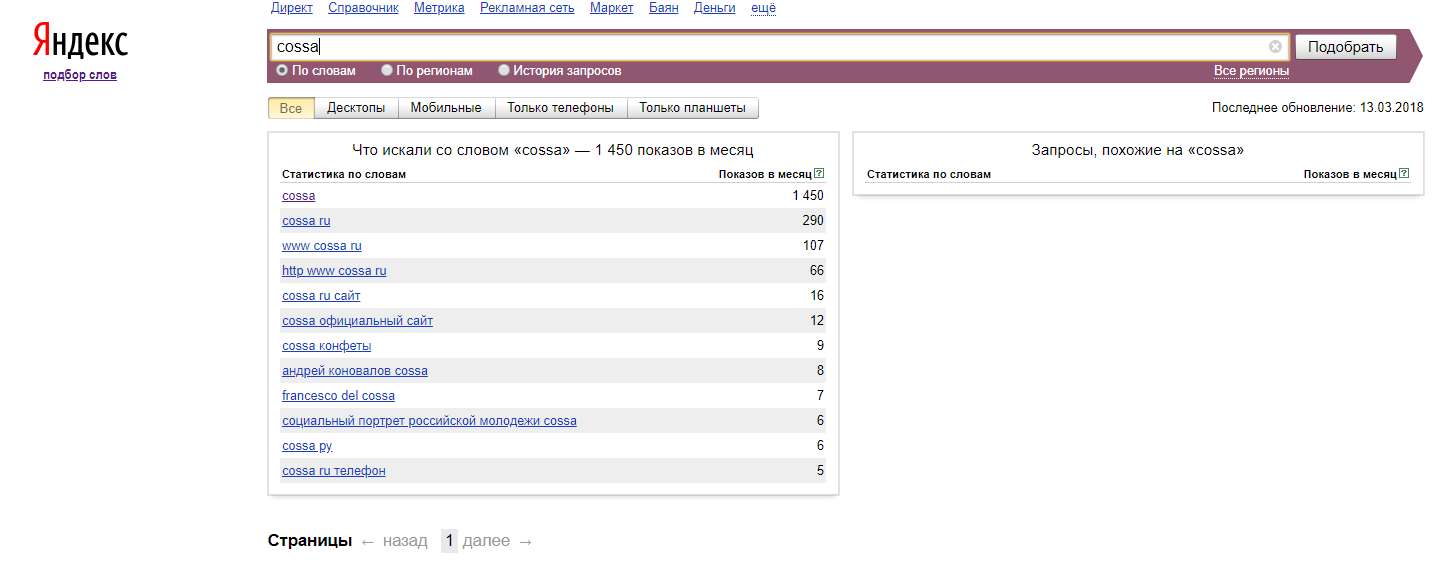The image size is (1433, 563).
Task: Open help icon in similar queries panel
Action: click(x=1404, y=174)
